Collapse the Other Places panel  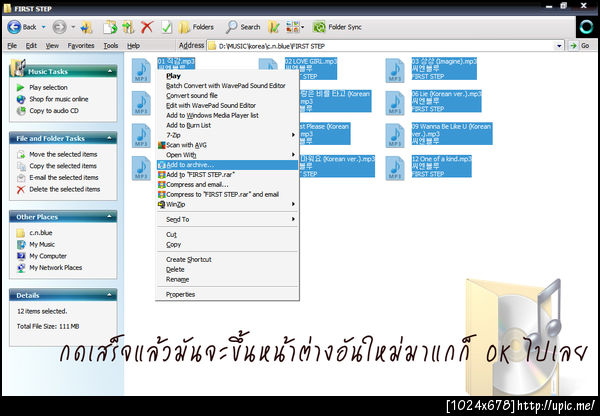pyautogui.click(x=110, y=216)
